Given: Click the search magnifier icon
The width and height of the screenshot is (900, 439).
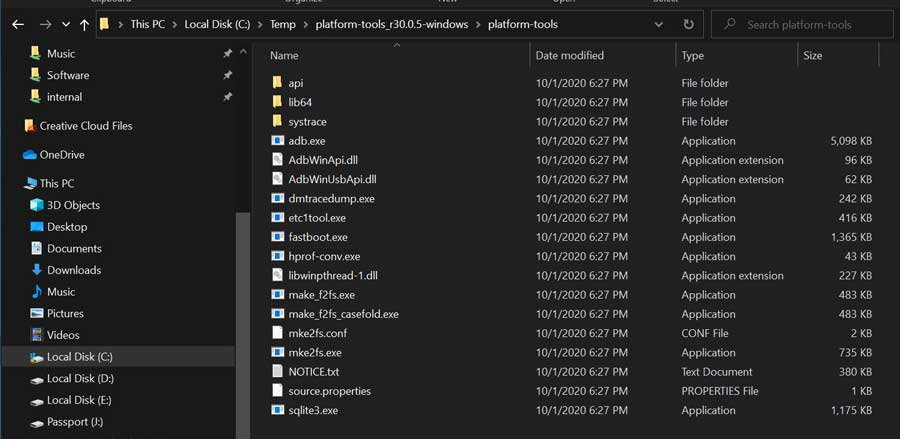Looking at the screenshot, I should coord(730,25).
